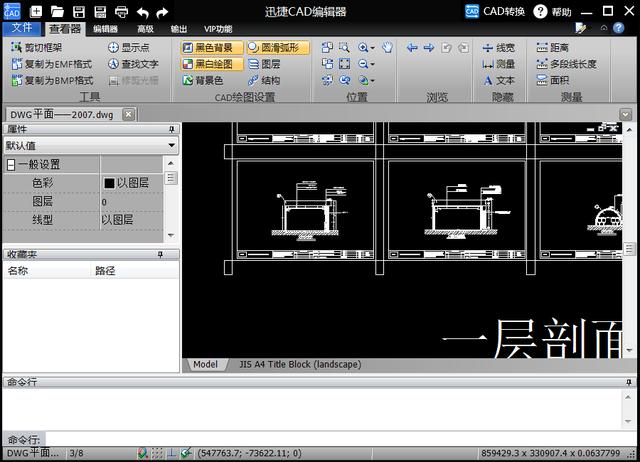The height and width of the screenshot is (462, 640).
Task: Pick a 背景色 background color
Action: click(203, 80)
